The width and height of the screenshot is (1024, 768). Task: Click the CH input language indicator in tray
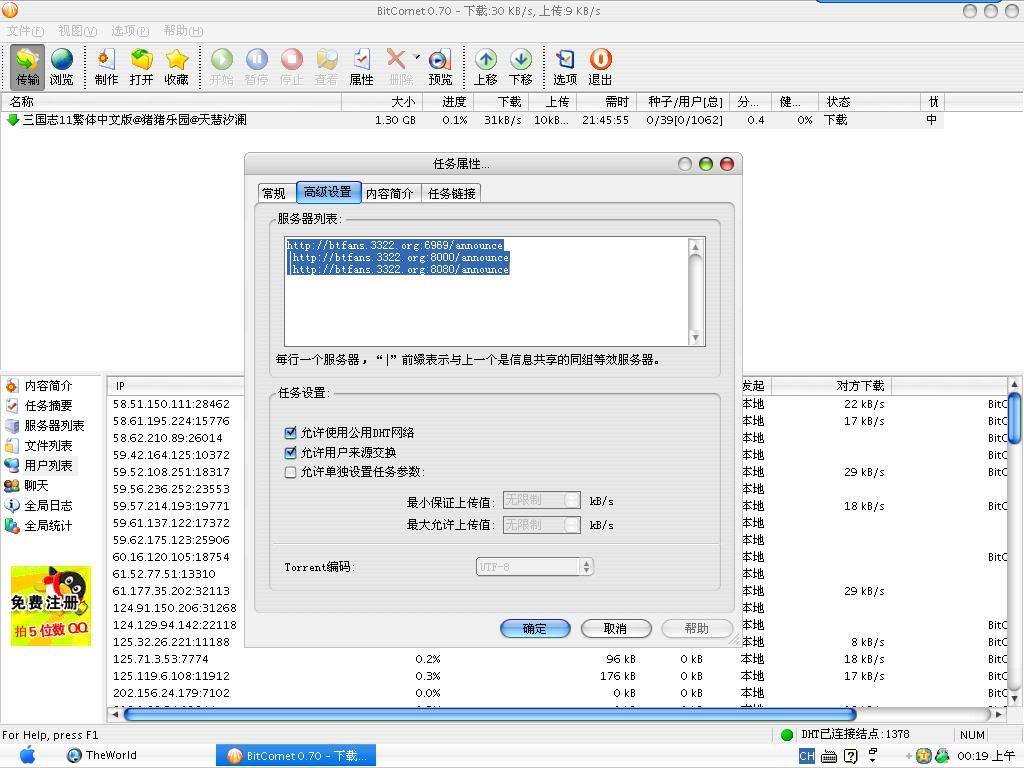pos(807,756)
